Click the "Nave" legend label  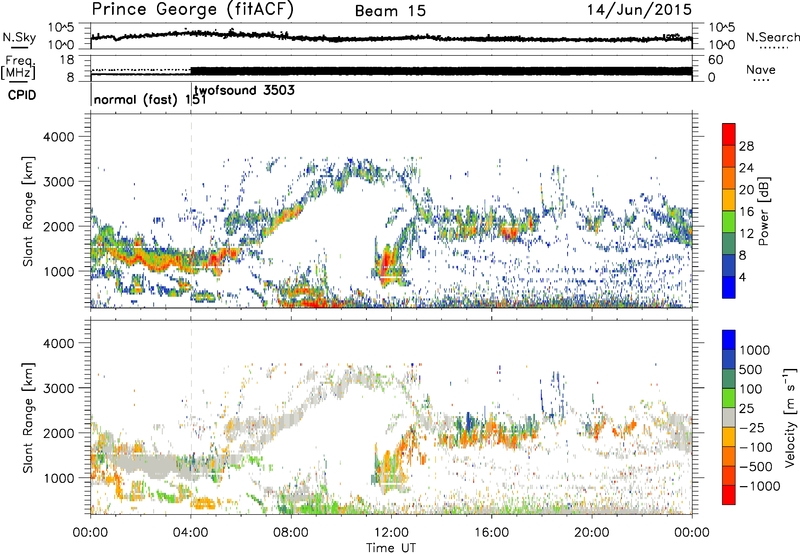760,70
